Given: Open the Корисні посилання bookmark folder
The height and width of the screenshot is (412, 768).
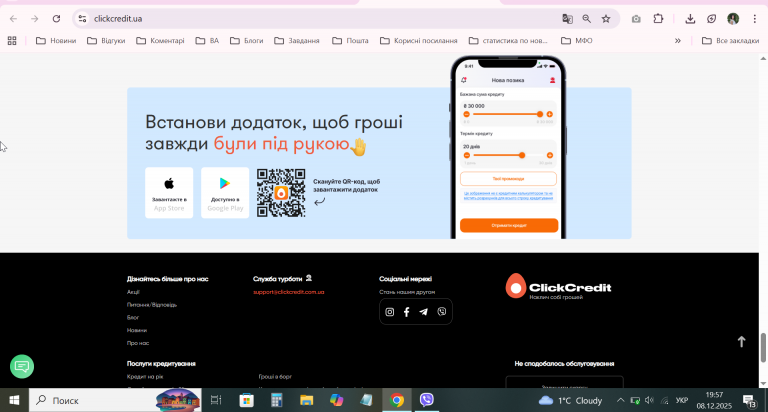Looking at the screenshot, I should (x=419, y=41).
